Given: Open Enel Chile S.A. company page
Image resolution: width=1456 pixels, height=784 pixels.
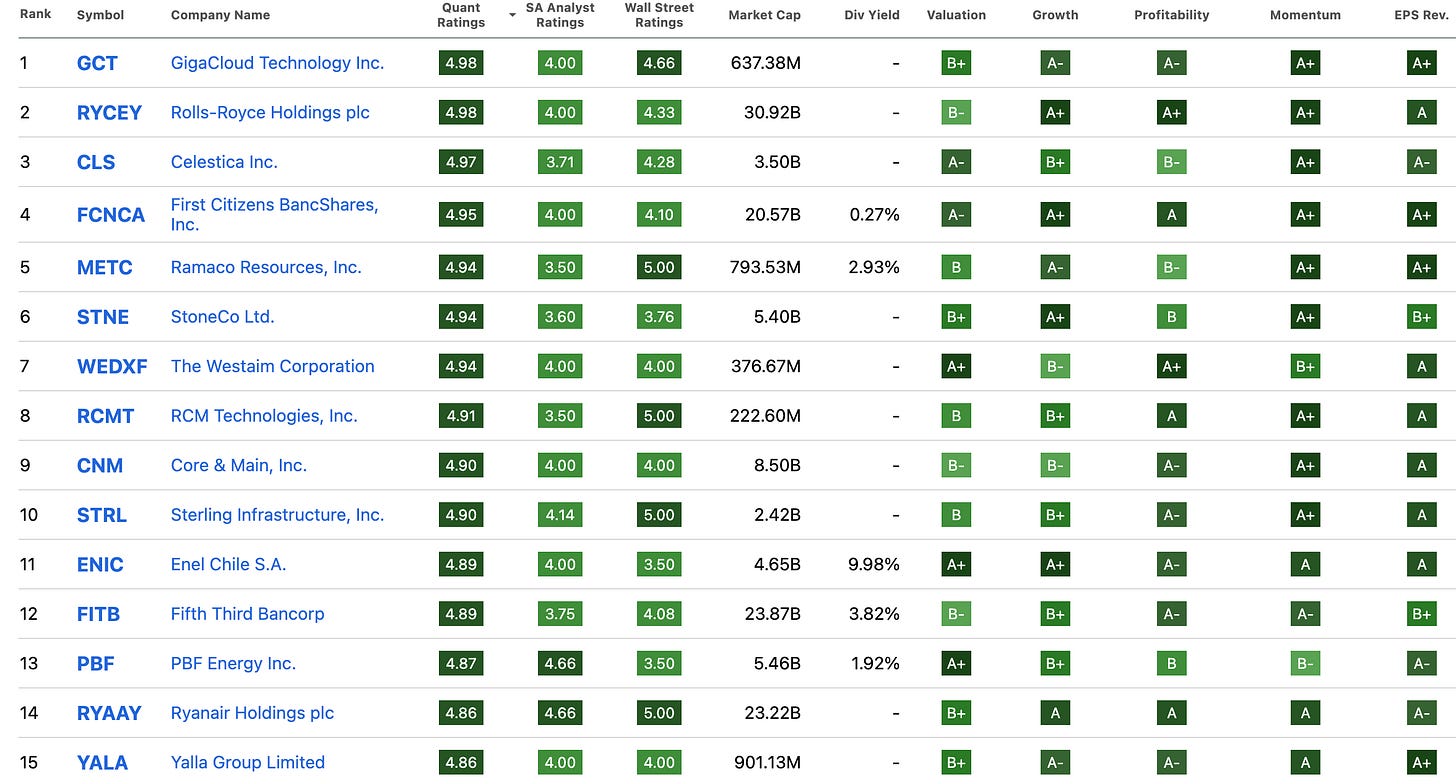Looking at the screenshot, I should pyautogui.click(x=228, y=565).
